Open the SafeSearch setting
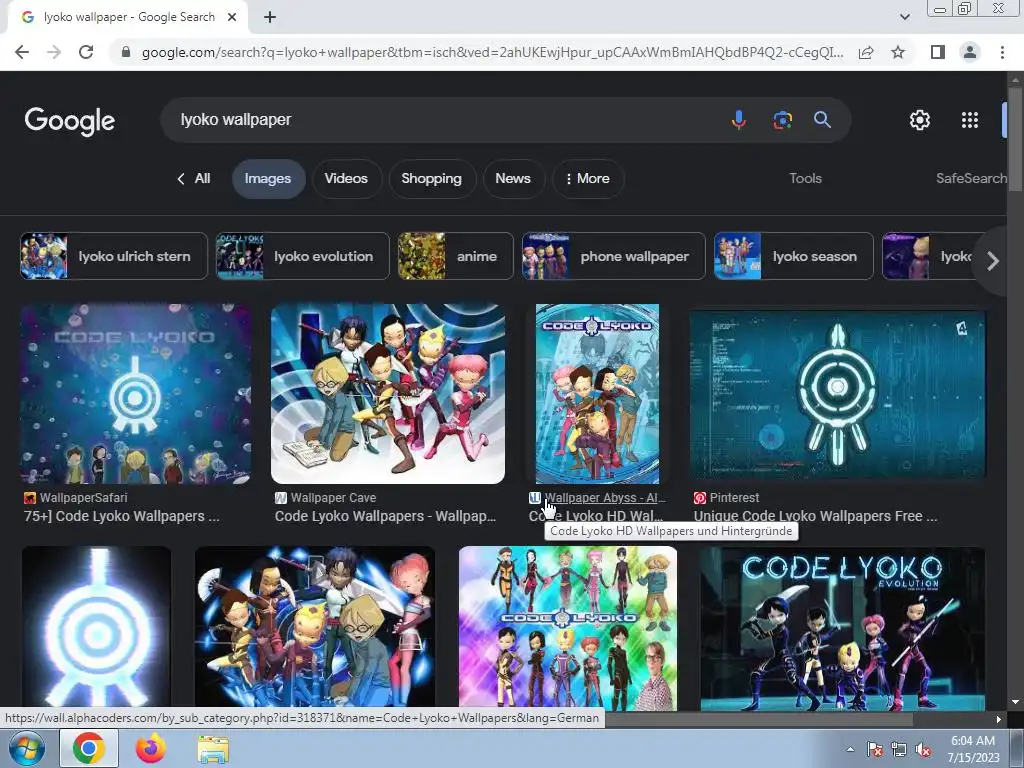This screenshot has width=1024, height=768. click(x=971, y=178)
